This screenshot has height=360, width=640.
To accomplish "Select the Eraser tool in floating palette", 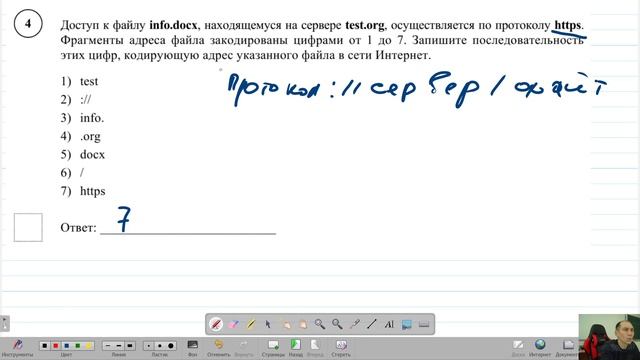I will [x=233, y=324].
